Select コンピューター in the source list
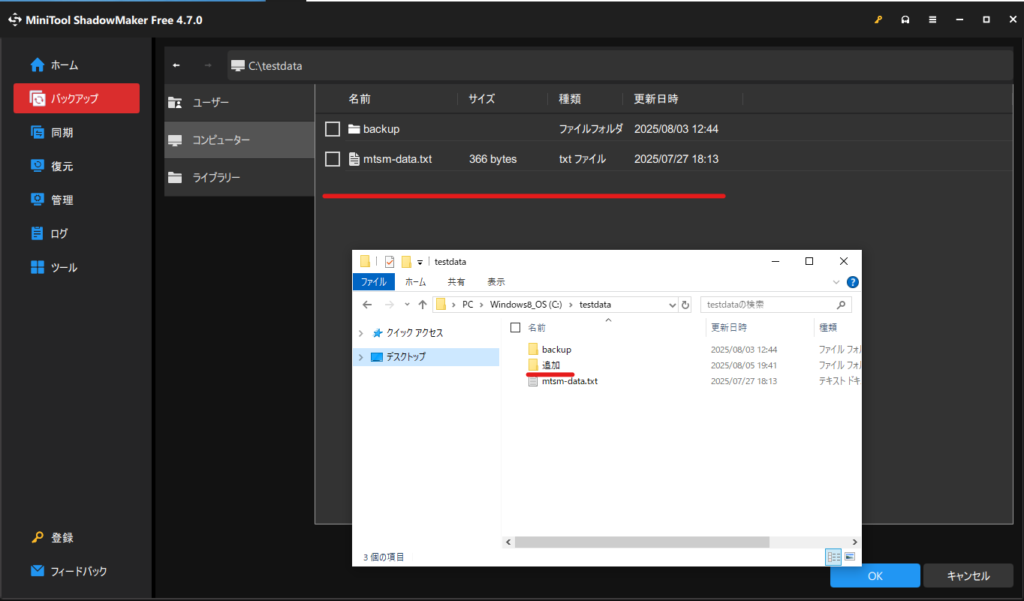This screenshot has height=601, width=1024. pyautogui.click(x=240, y=140)
